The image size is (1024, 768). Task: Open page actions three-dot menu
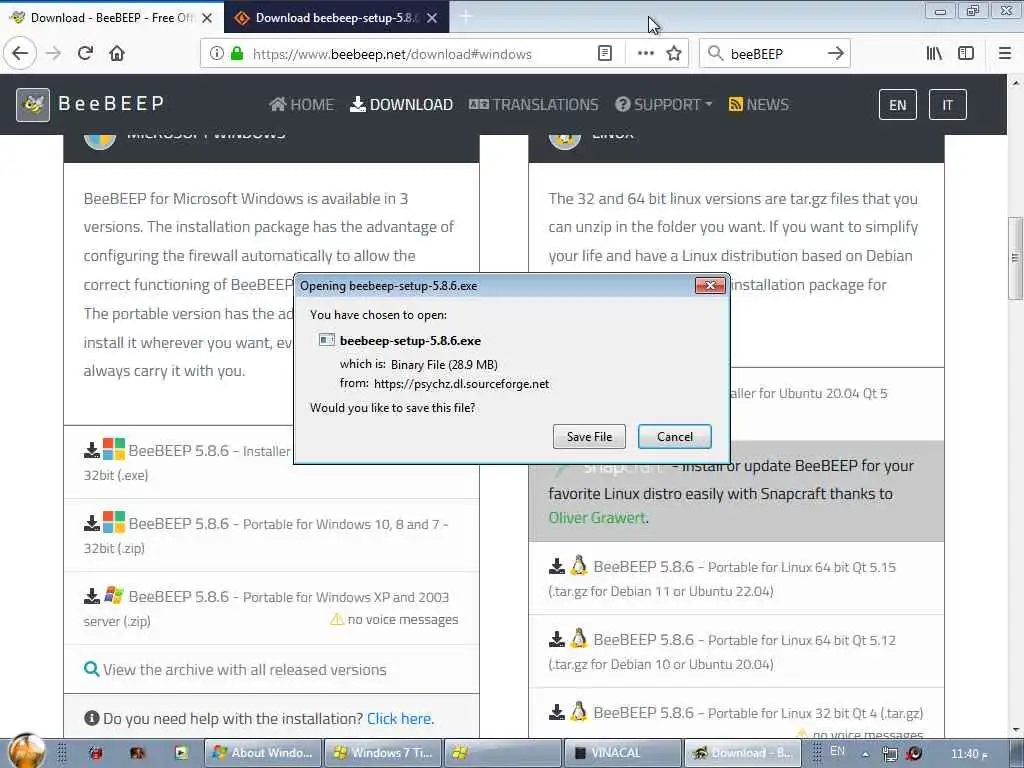pyautogui.click(x=645, y=54)
